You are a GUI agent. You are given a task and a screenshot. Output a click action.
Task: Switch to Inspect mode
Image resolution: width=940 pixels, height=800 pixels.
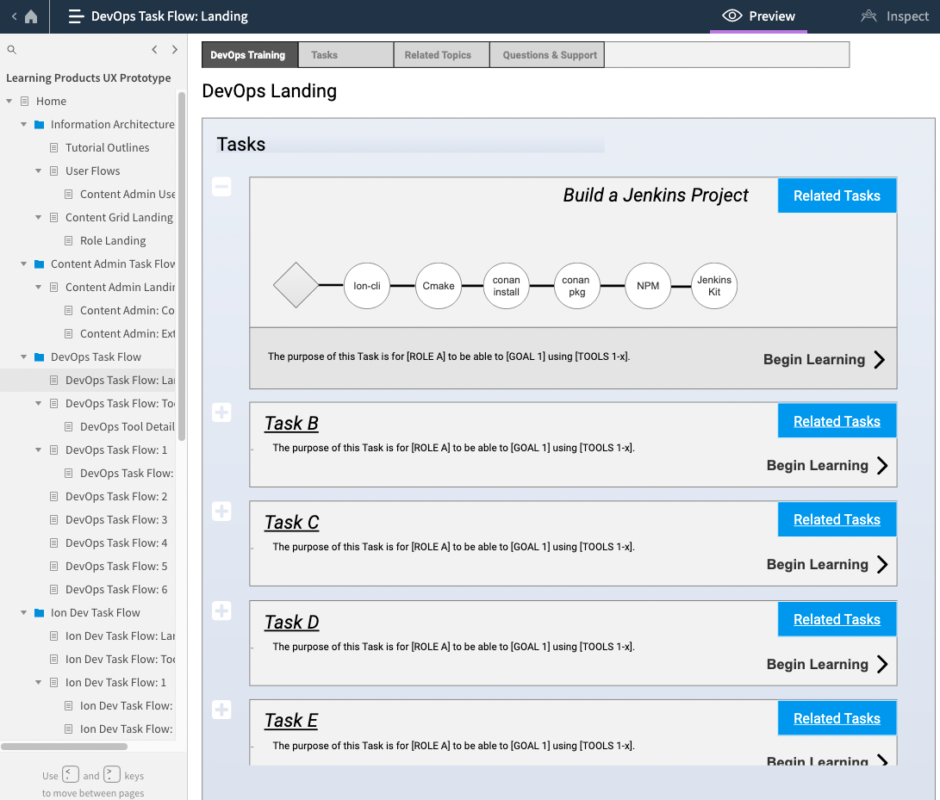pyautogui.click(x=894, y=16)
